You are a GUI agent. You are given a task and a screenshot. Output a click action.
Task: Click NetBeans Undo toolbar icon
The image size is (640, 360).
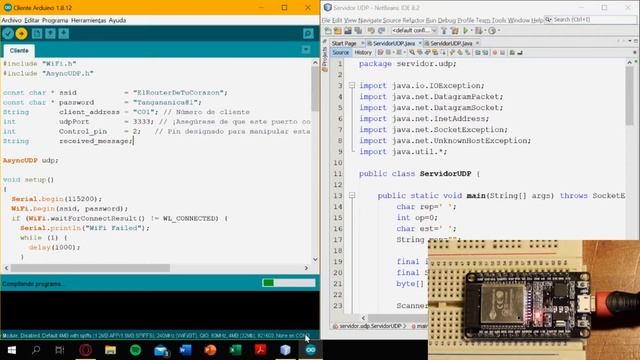(x=371, y=31)
